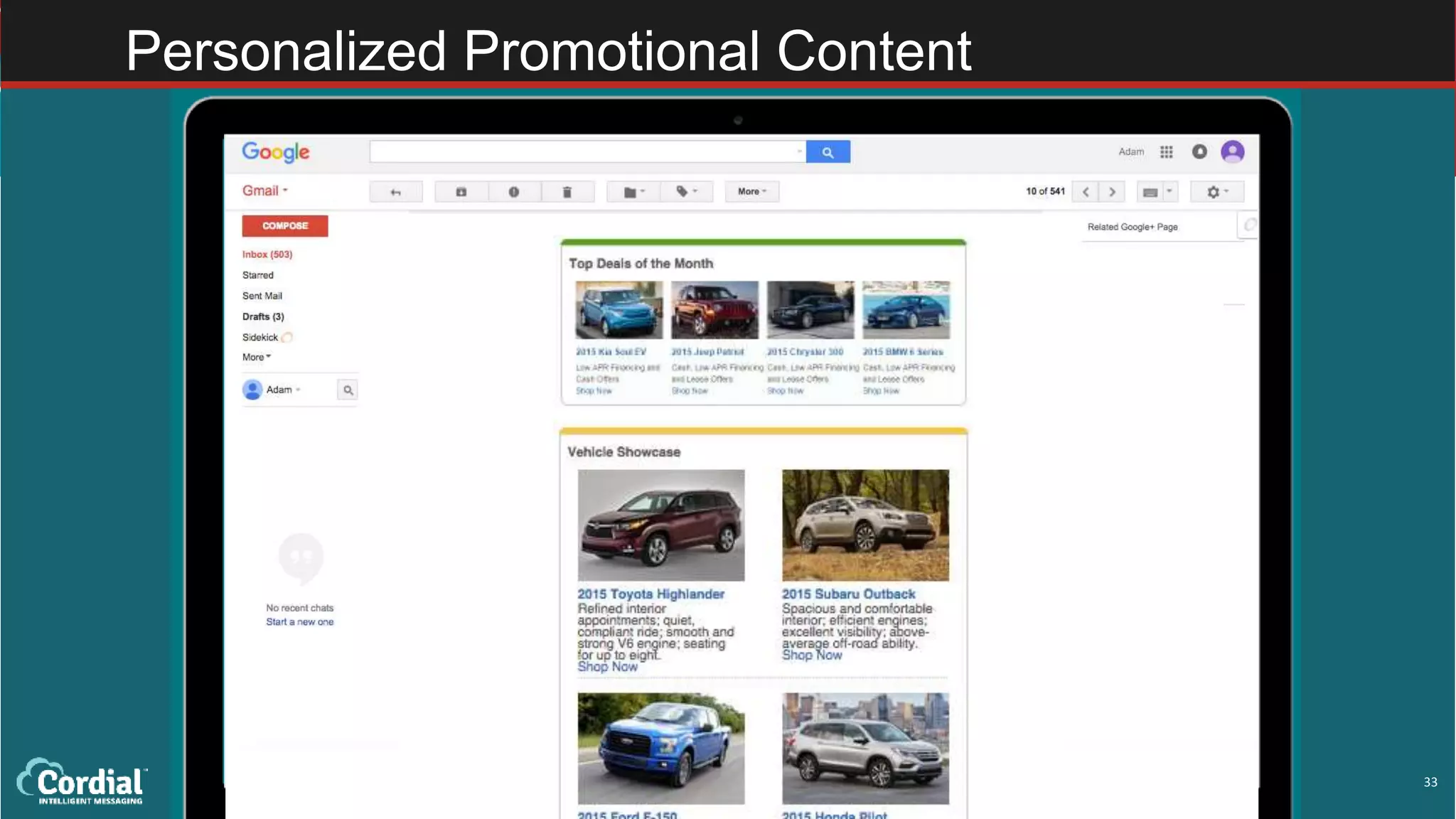This screenshot has height=819, width=1456.
Task: Click Start a new one chat link
Action: [300, 622]
